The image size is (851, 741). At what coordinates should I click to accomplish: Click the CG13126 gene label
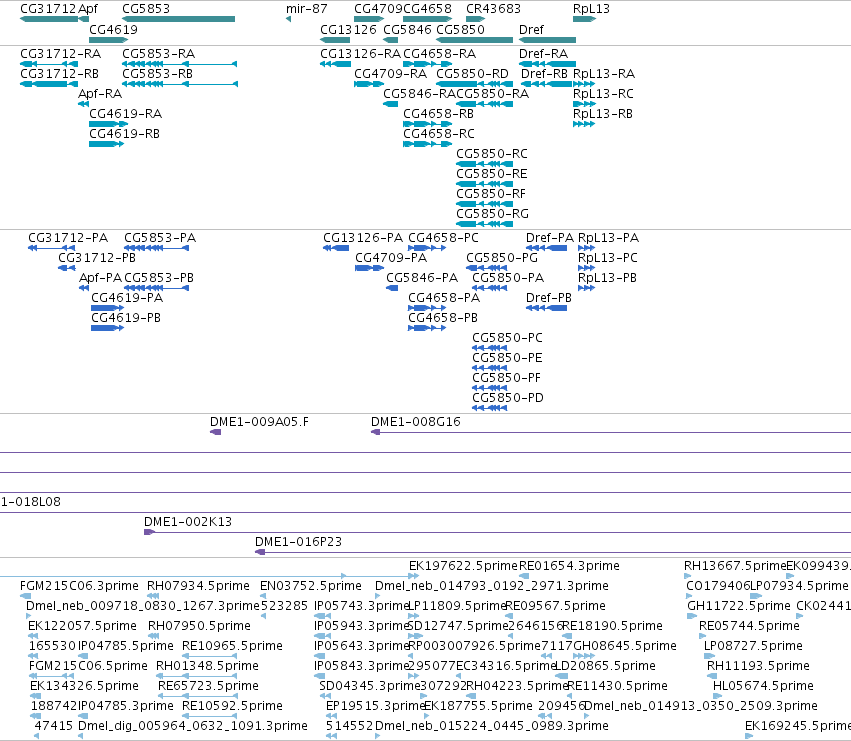point(348,29)
